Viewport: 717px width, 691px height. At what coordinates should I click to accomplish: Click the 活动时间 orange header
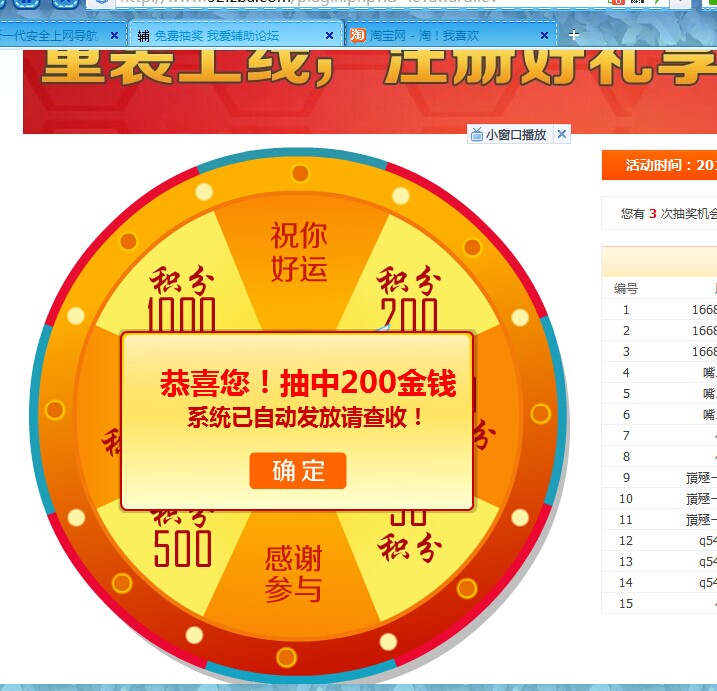coord(659,165)
